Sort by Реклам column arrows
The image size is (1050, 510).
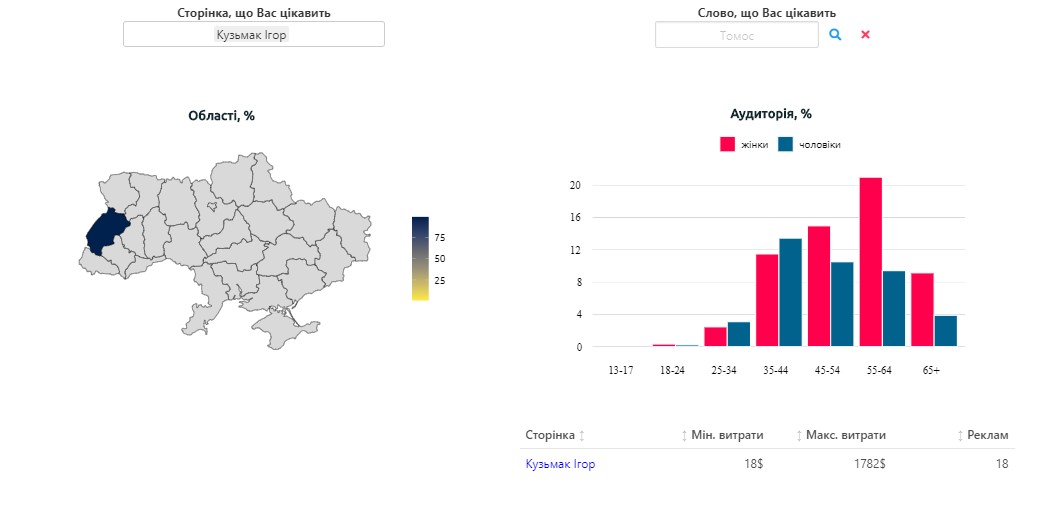pos(960,436)
